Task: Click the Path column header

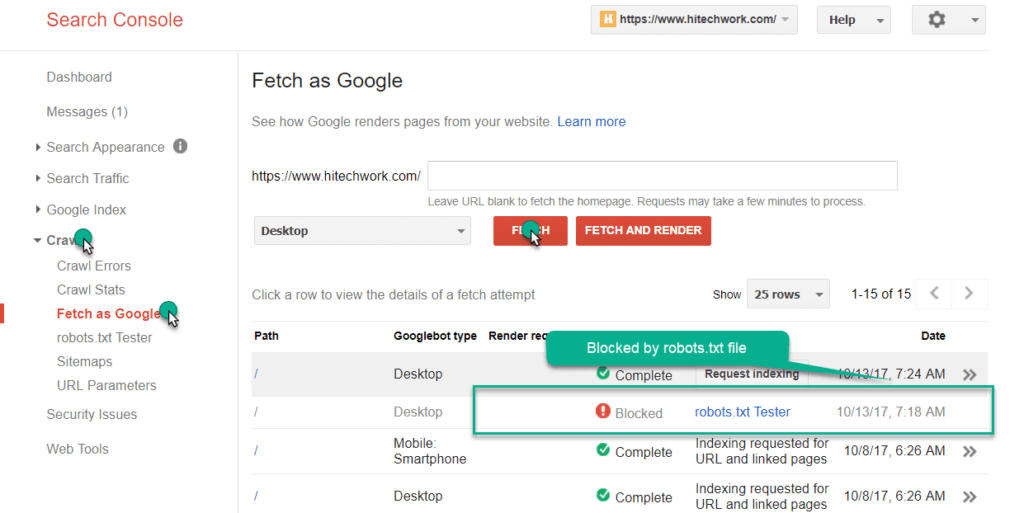Action: [x=266, y=336]
